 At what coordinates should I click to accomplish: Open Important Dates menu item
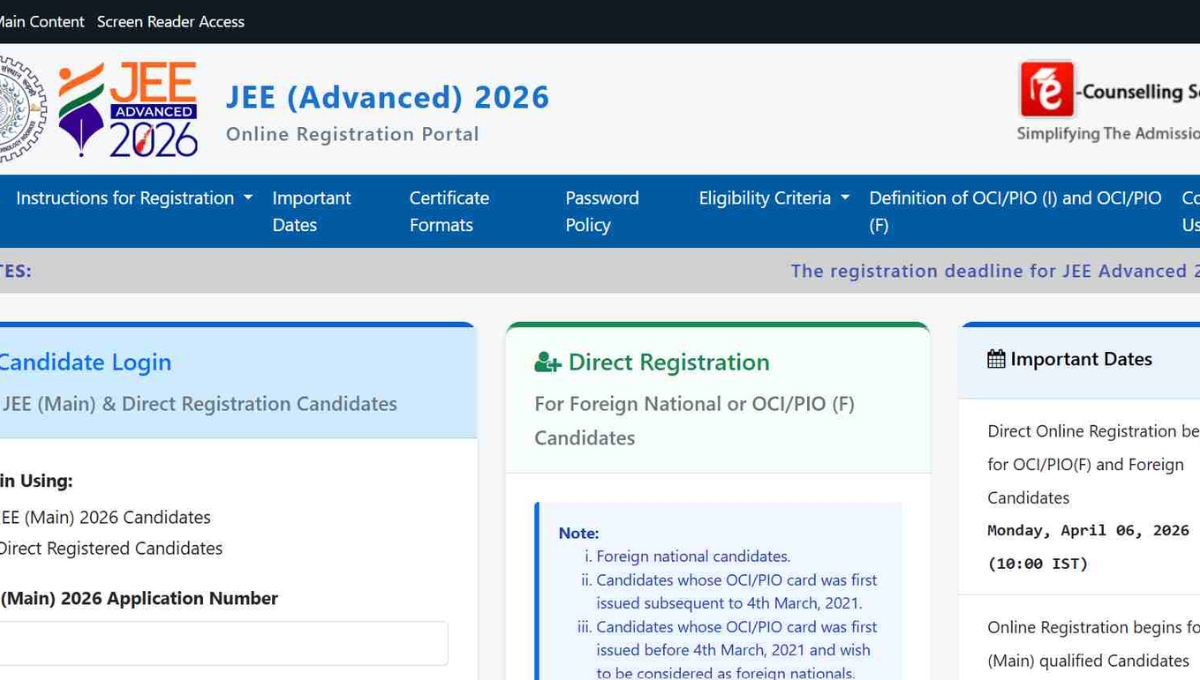tap(311, 211)
